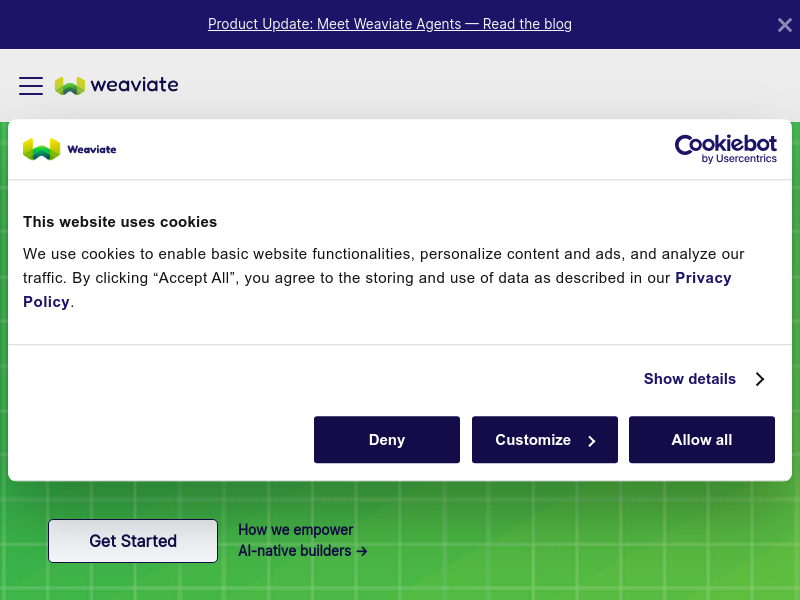This screenshot has width=800, height=600.
Task: Click Allow all cookies
Action: click(x=702, y=440)
